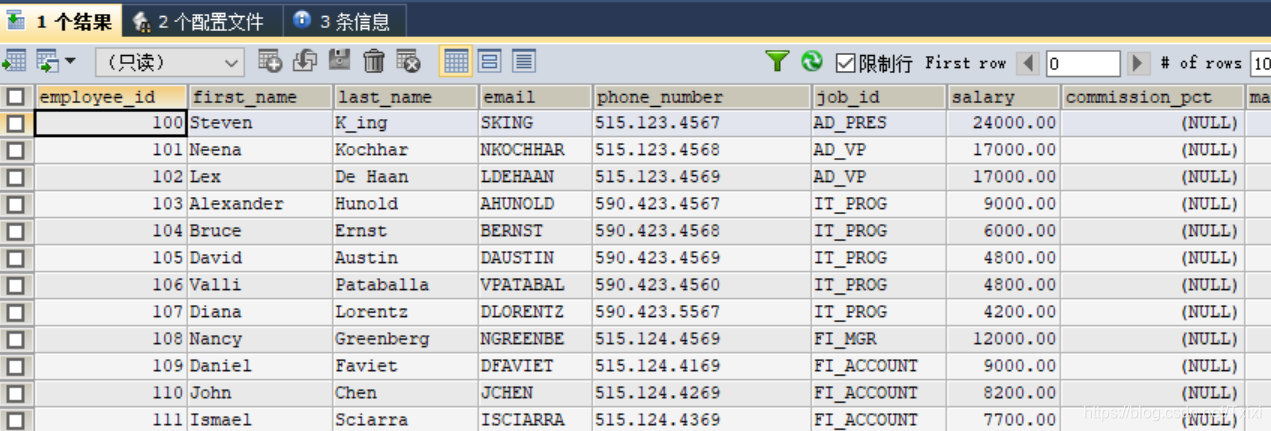Select the email cell NKOCHHAR

click(x=535, y=150)
